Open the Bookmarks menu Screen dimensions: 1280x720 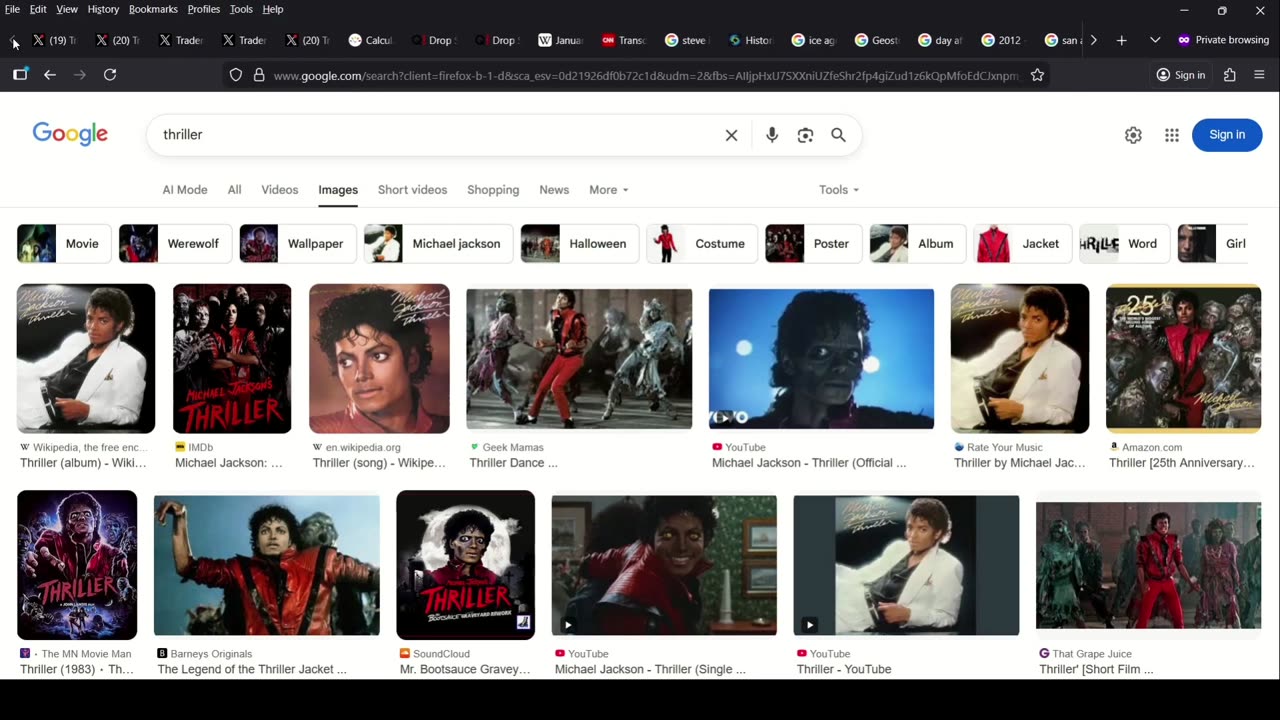click(x=153, y=9)
